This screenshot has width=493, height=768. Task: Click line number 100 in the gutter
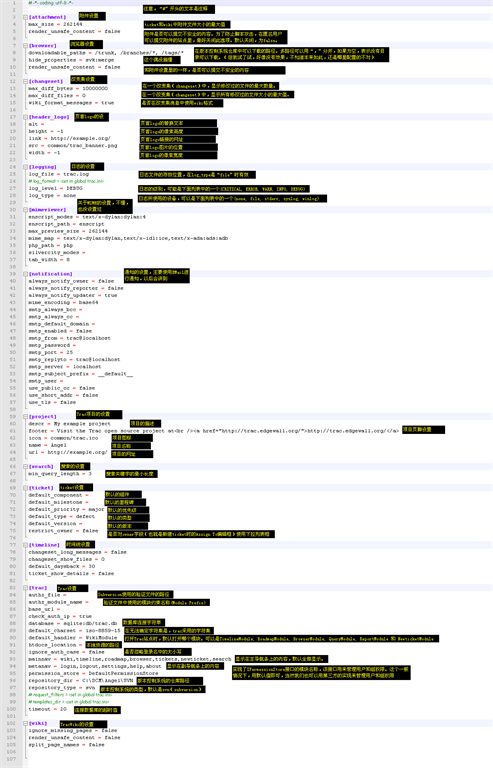click(12, 709)
